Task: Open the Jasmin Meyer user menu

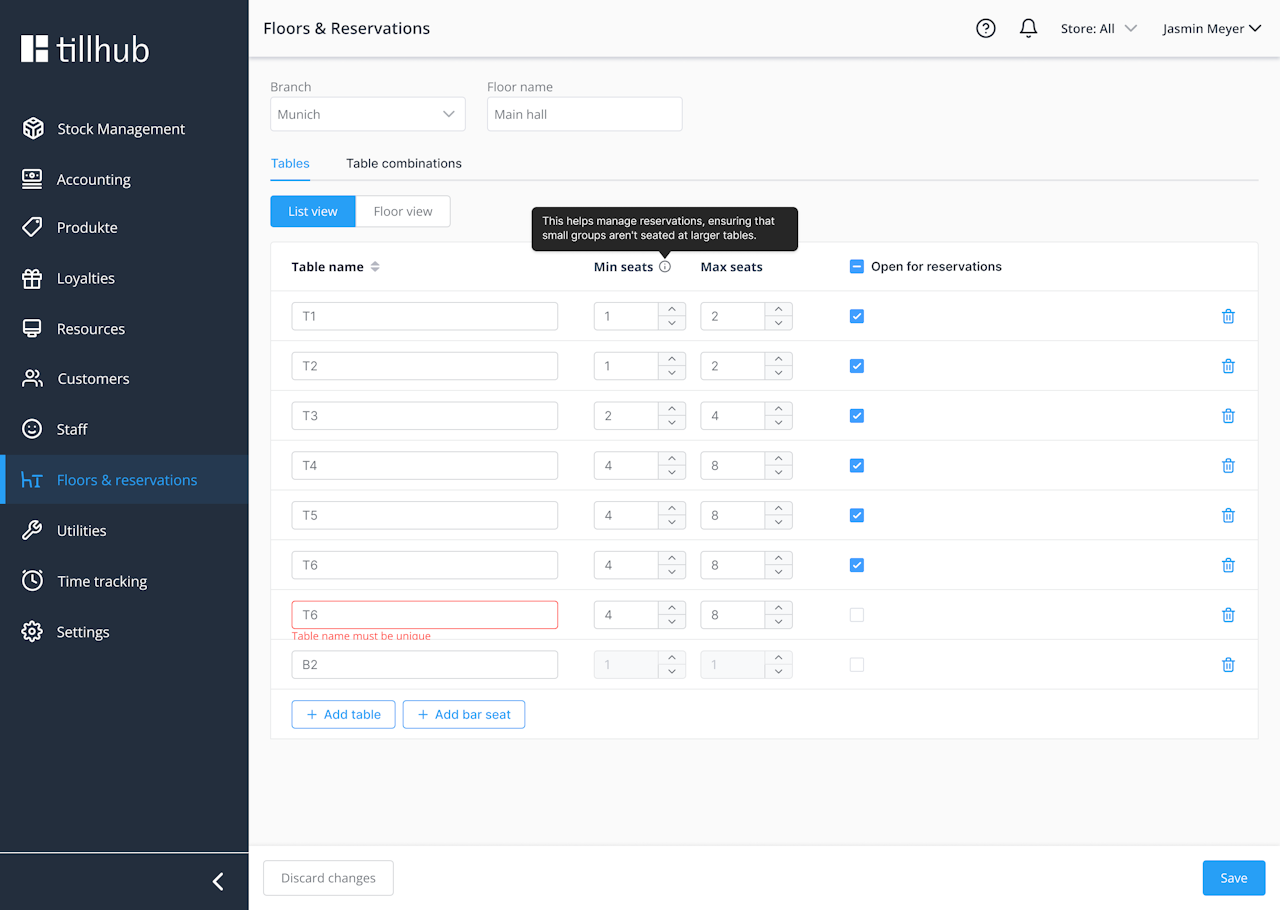Action: click(x=1211, y=29)
